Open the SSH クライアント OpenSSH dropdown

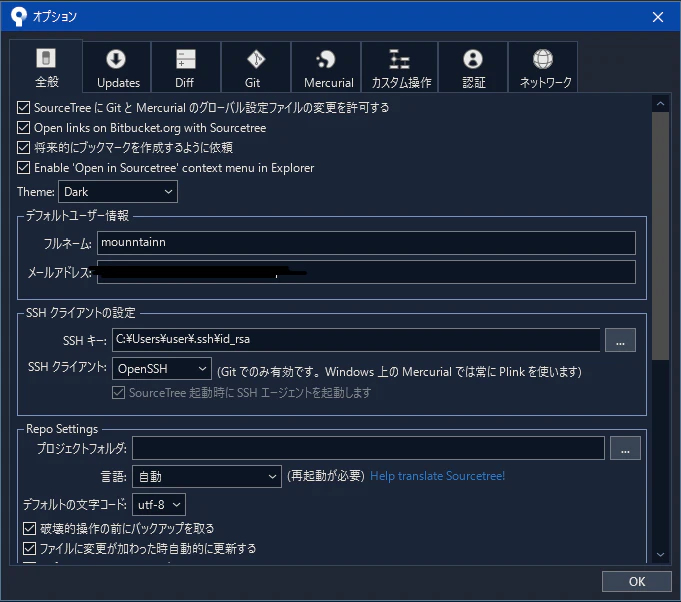(162, 369)
